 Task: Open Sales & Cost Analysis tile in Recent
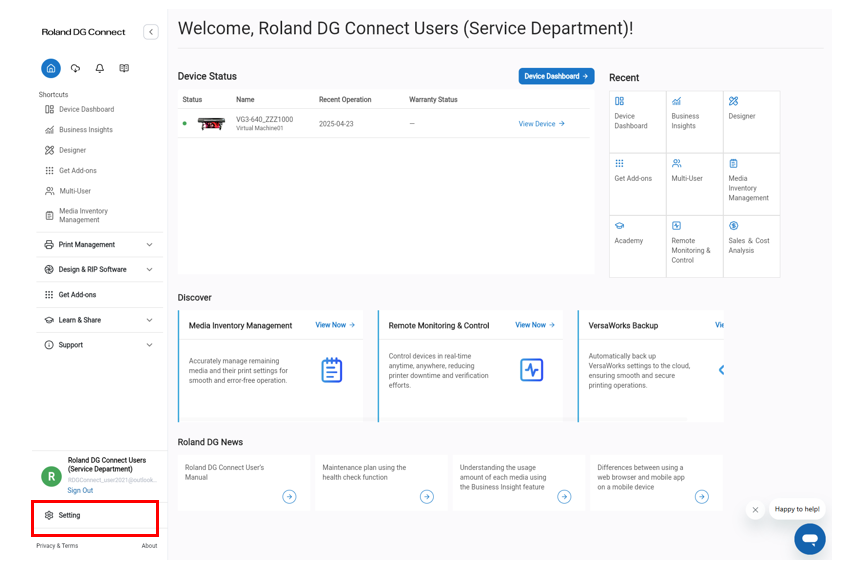click(752, 246)
